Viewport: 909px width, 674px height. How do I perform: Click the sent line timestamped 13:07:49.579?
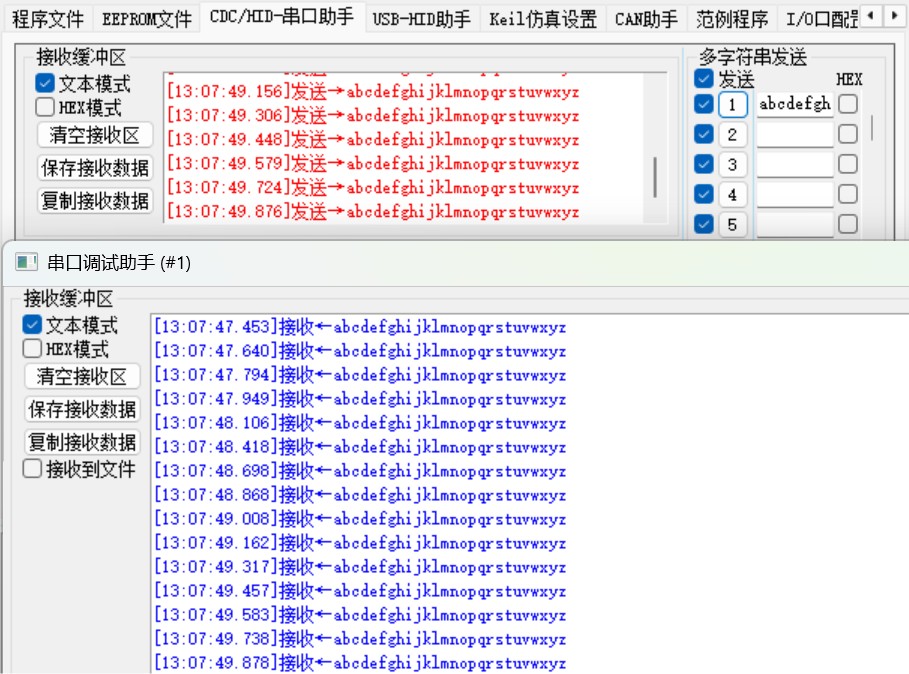pos(373,163)
